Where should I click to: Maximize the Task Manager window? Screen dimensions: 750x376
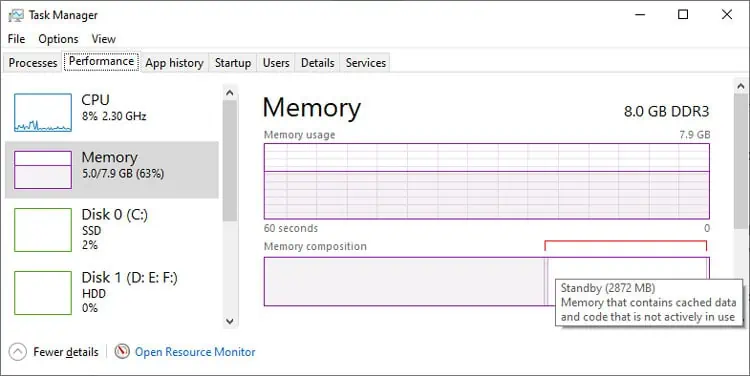(x=683, y=15)
